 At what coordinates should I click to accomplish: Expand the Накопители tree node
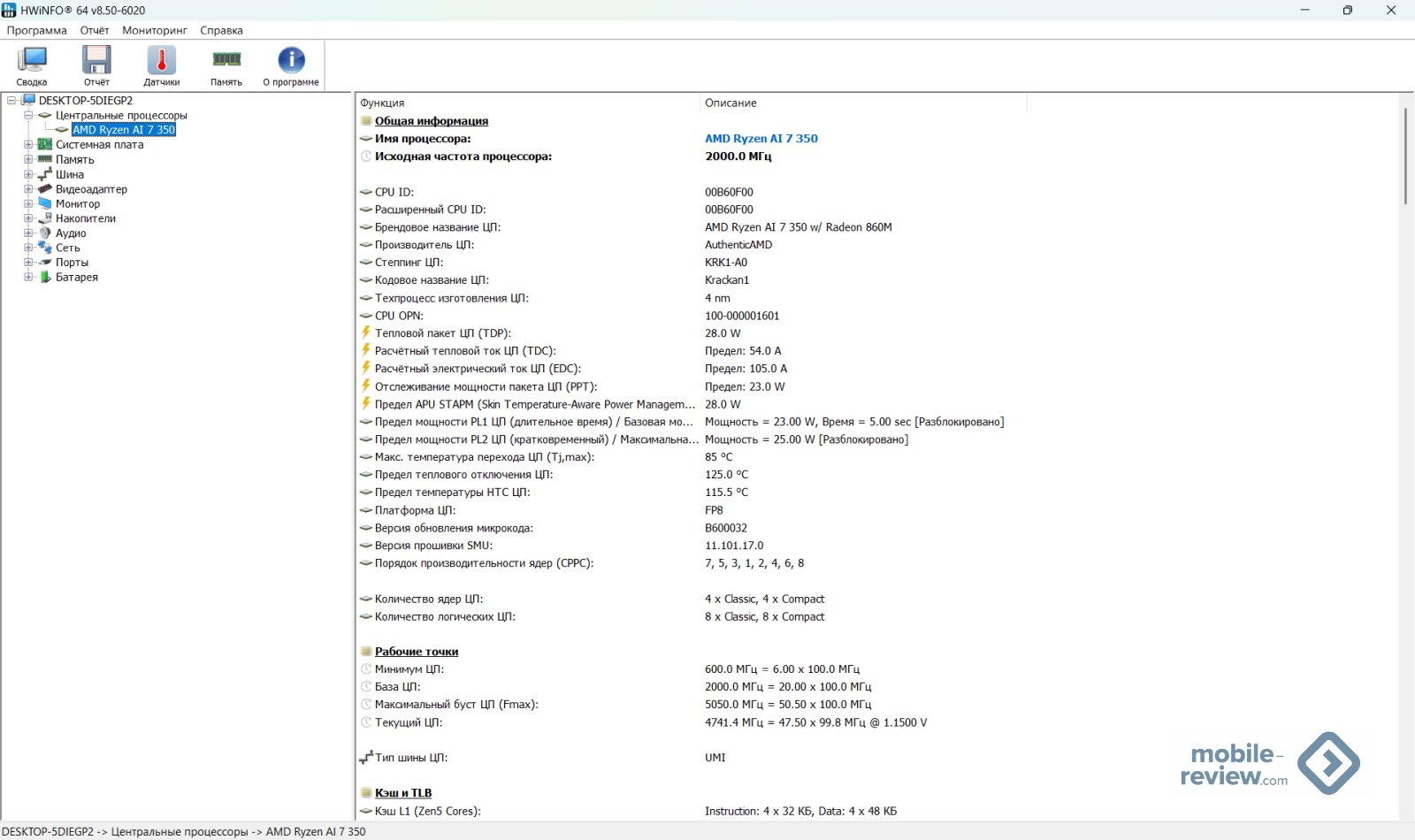tap(28, 218)
